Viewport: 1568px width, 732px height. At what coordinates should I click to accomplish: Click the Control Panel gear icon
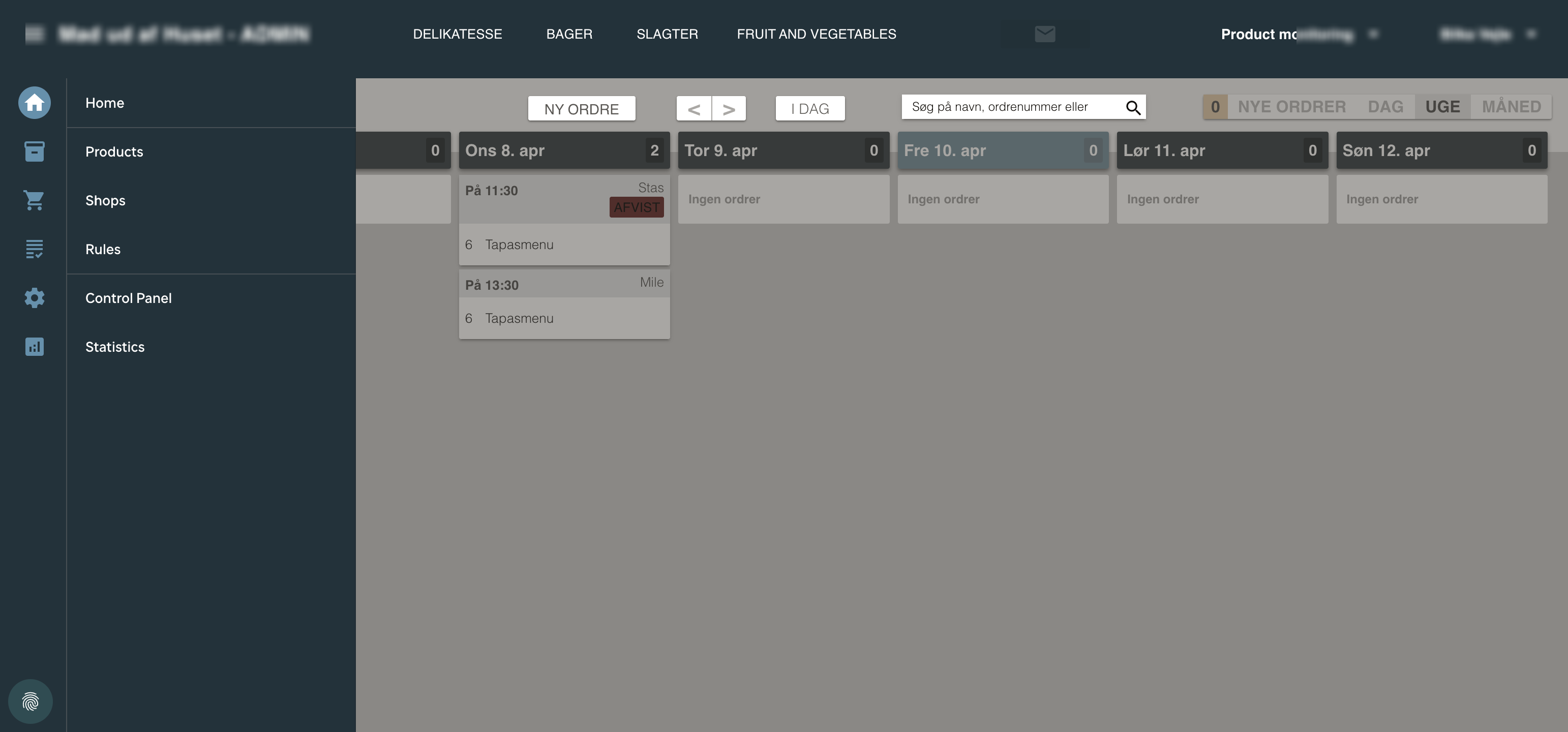(34, 297)
